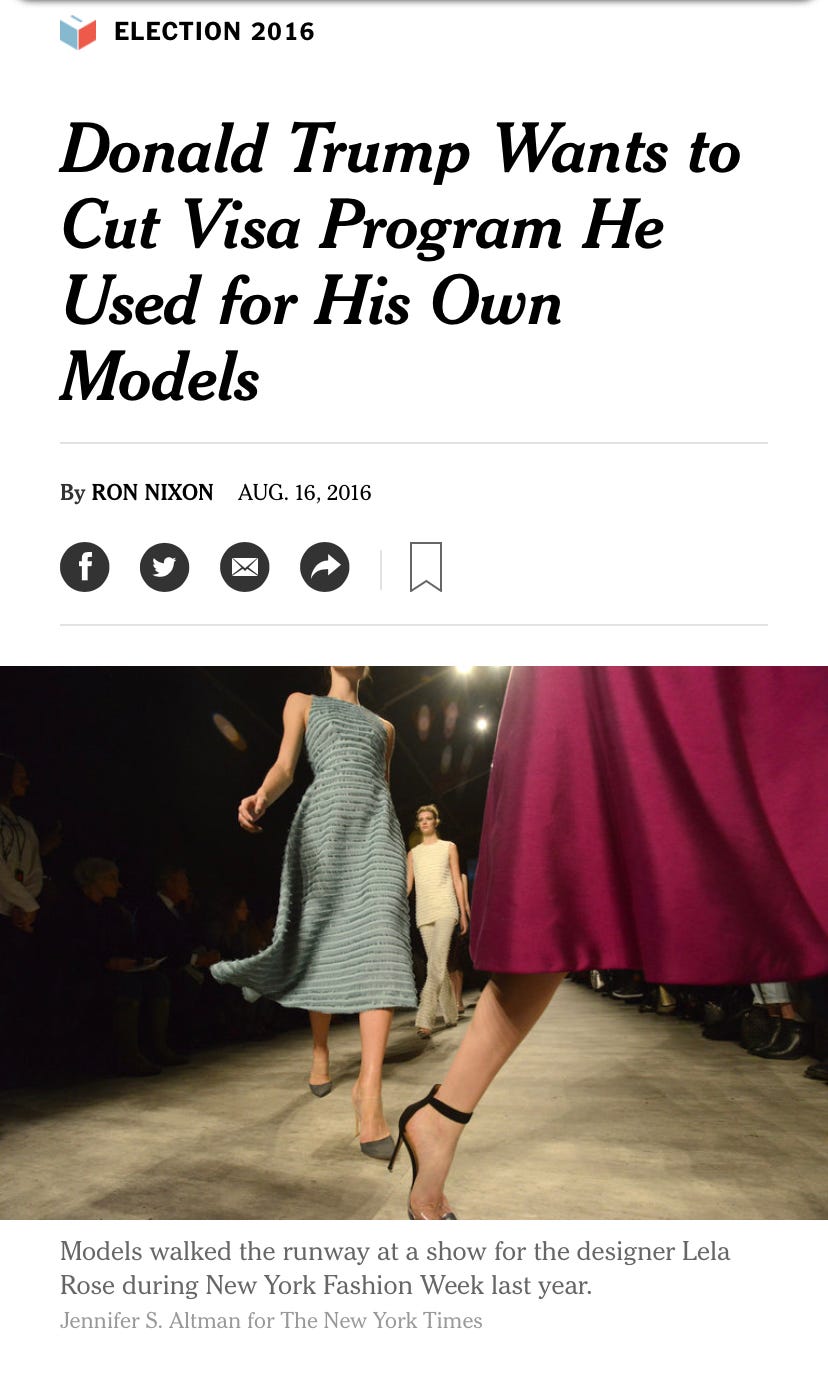
Task: Share article on Twitter
Action: 165,567
